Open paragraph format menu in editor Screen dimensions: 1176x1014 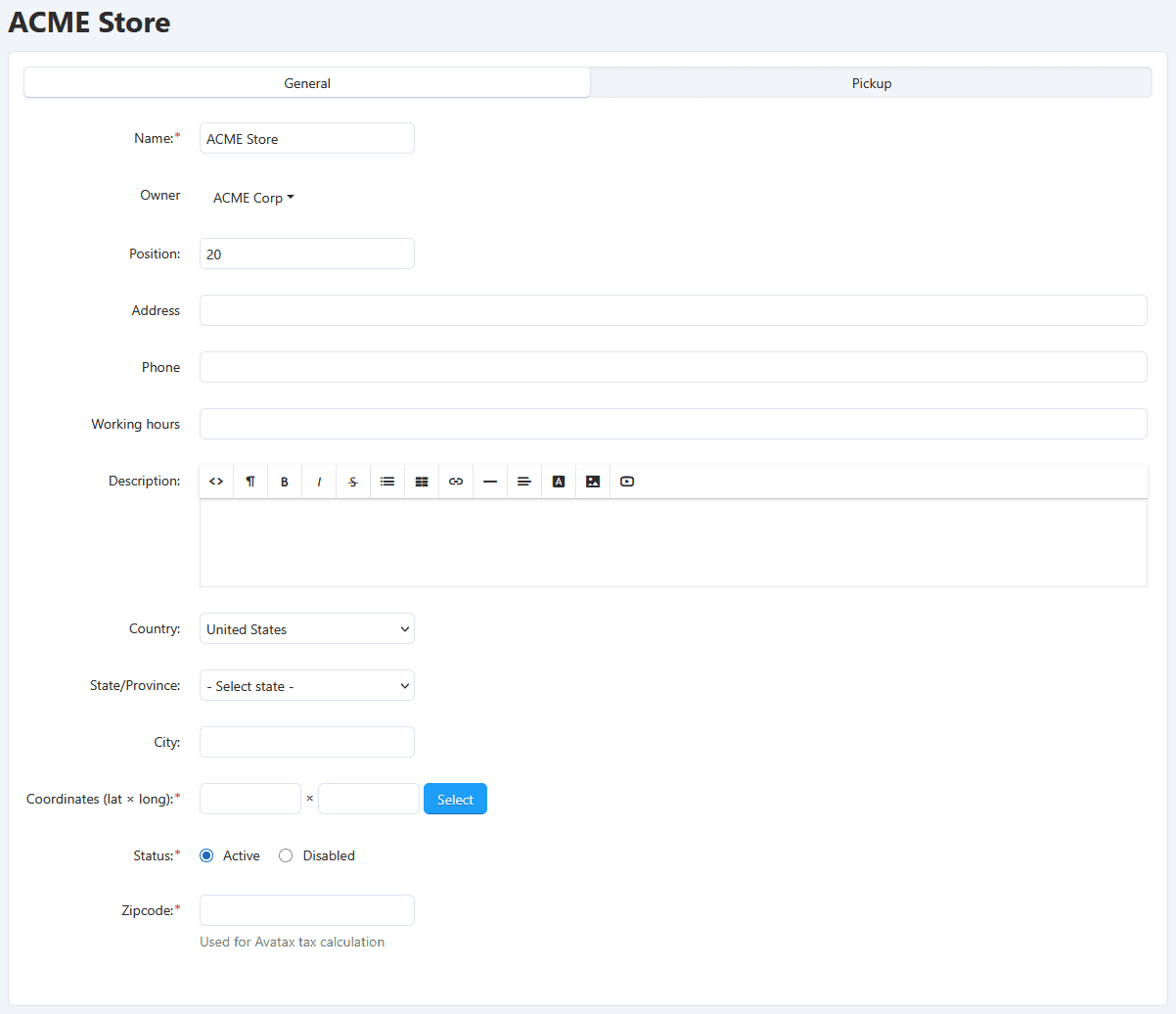pos(250,482)
